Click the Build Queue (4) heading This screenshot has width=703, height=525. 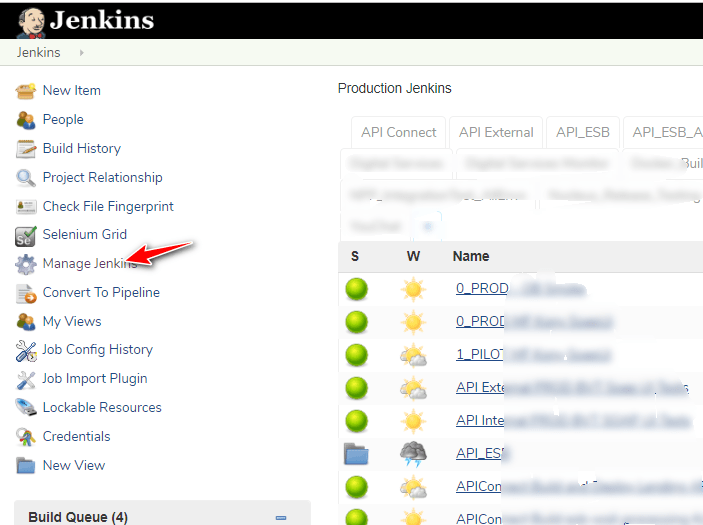[x=78, y=517]
